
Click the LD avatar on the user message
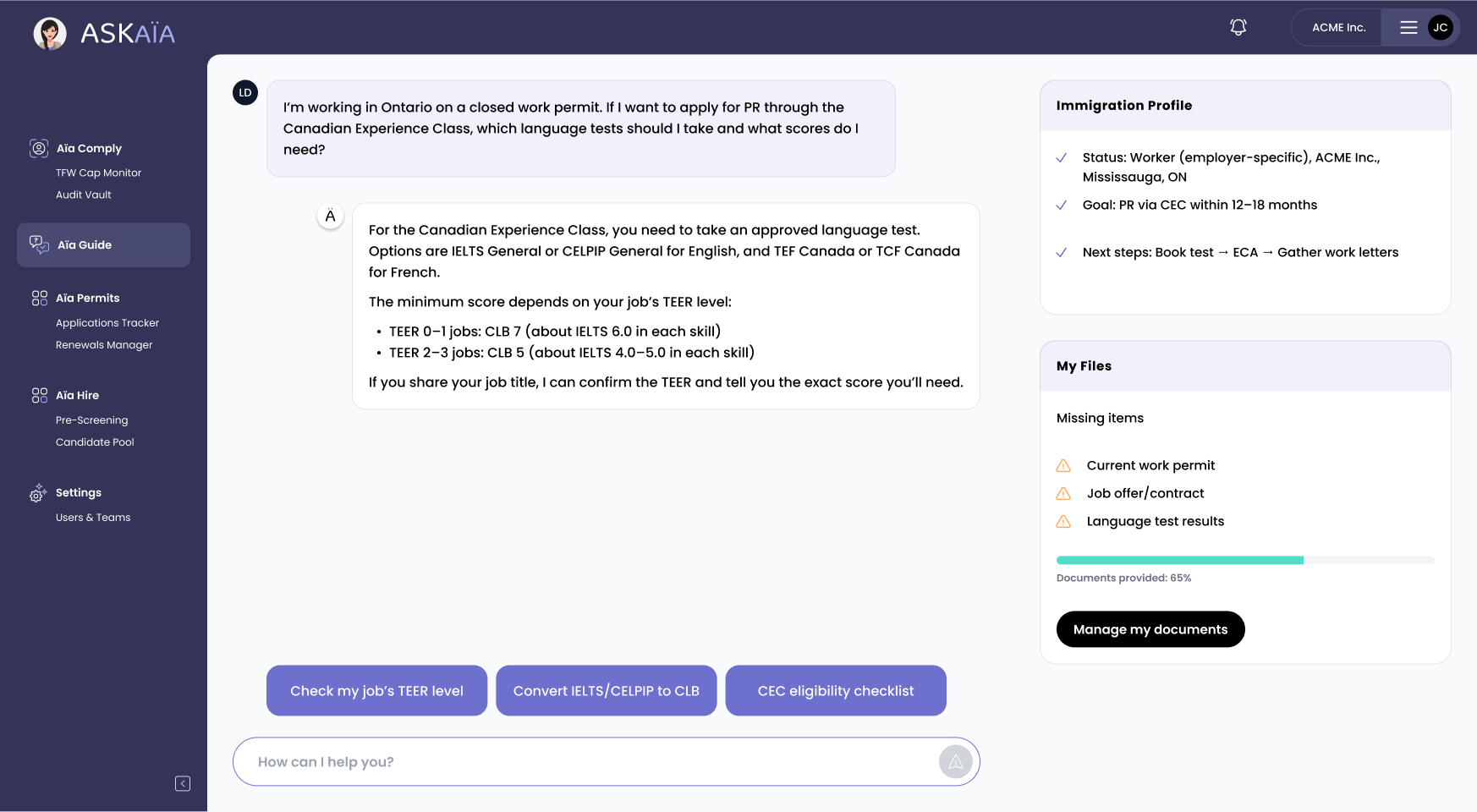[245, 92]
